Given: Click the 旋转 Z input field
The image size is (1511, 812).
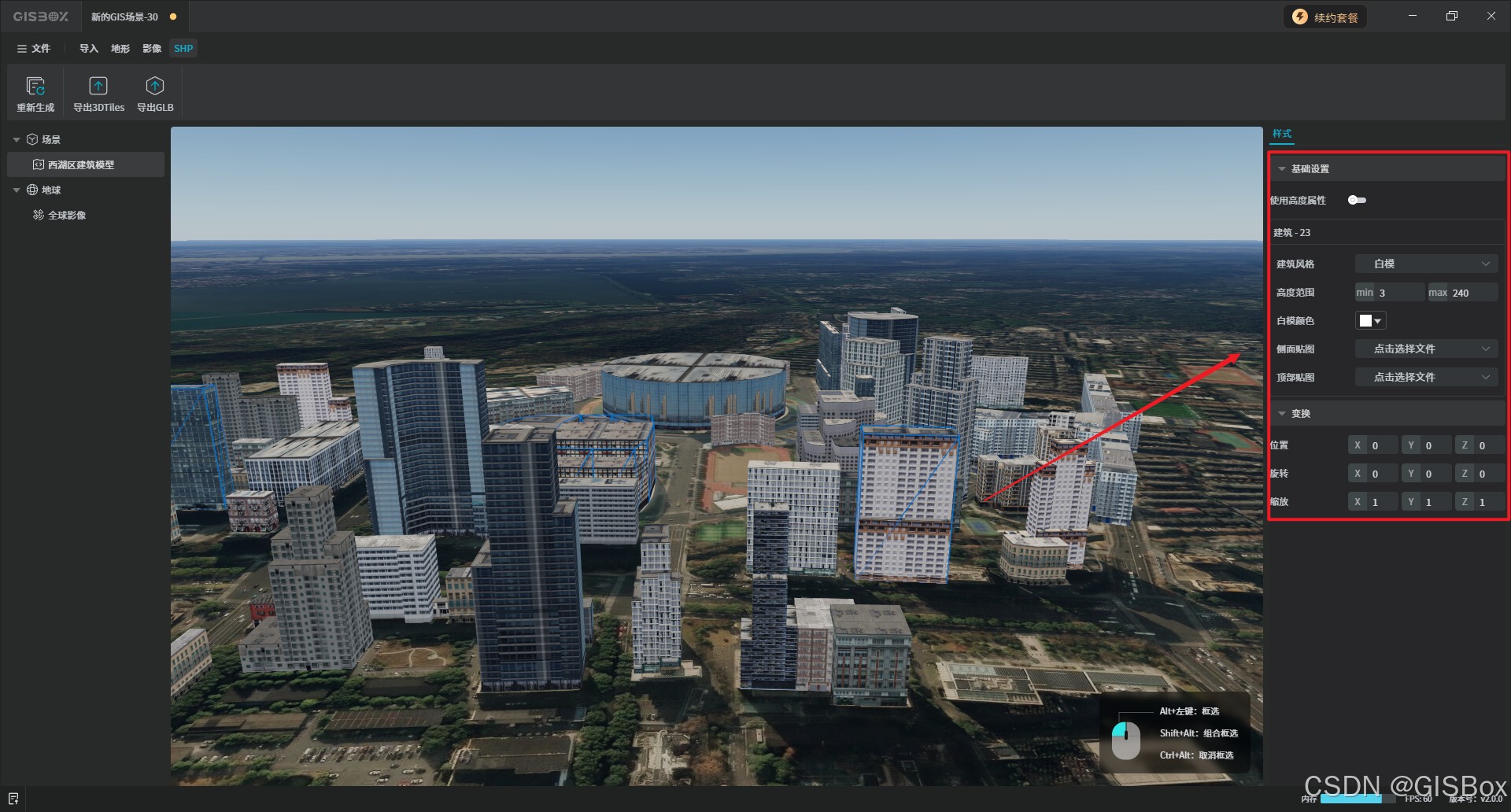Looking at the screenshot, I should [1480, 474].
